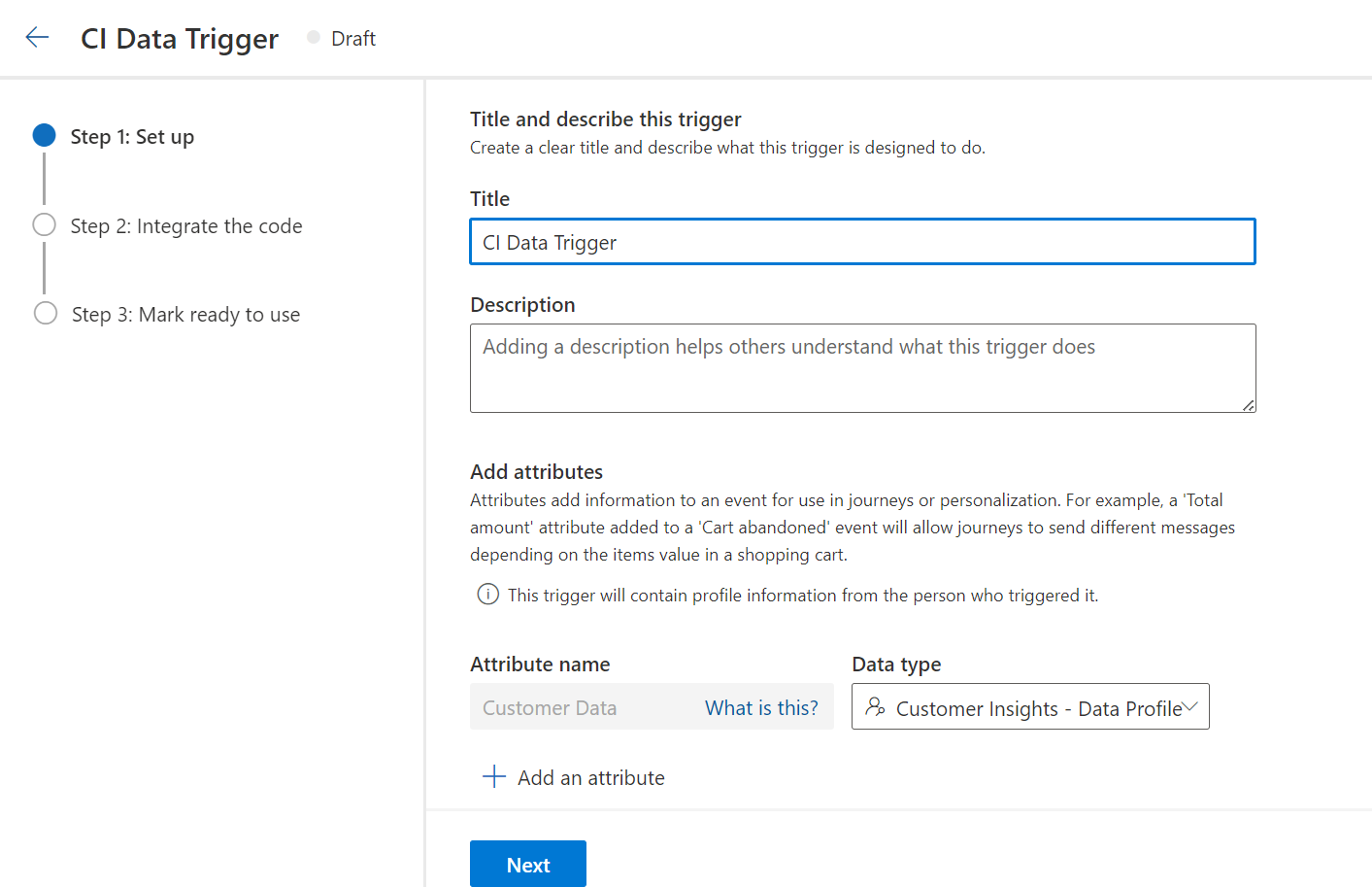Click the person icon in the Data type selector

(x=876, y=708)
